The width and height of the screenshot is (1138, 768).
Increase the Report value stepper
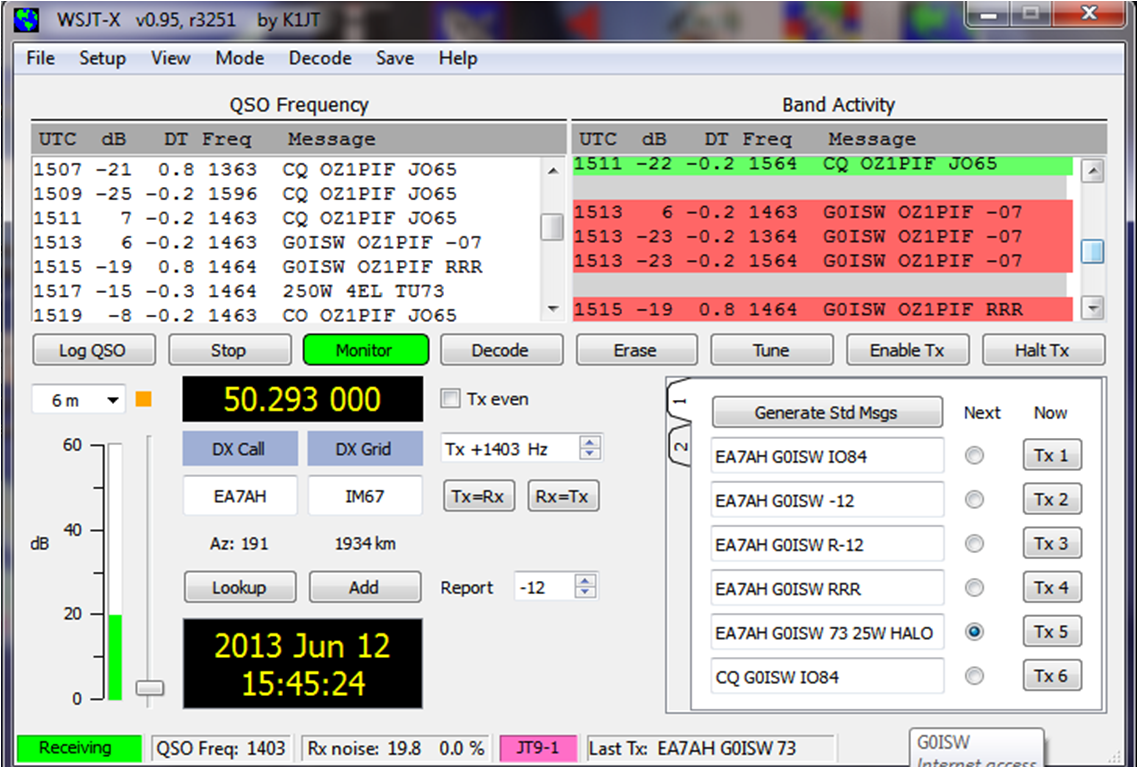585,580
